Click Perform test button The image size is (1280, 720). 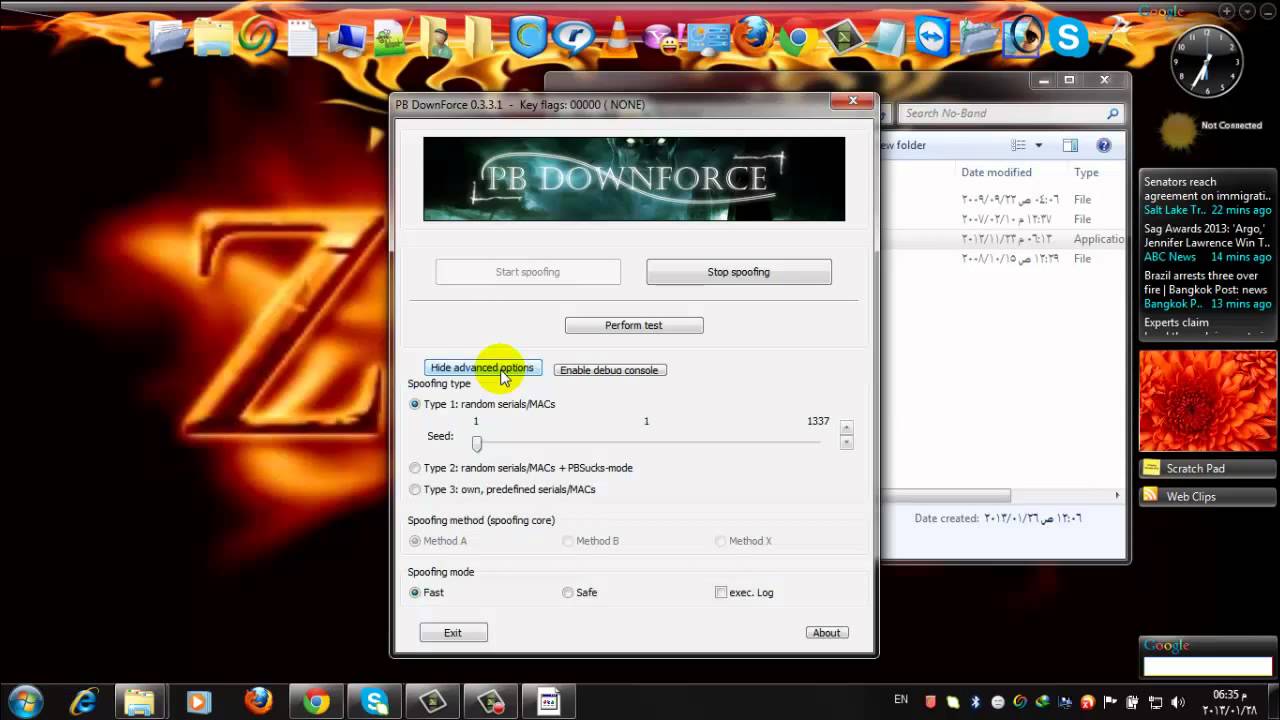point(634,325)
